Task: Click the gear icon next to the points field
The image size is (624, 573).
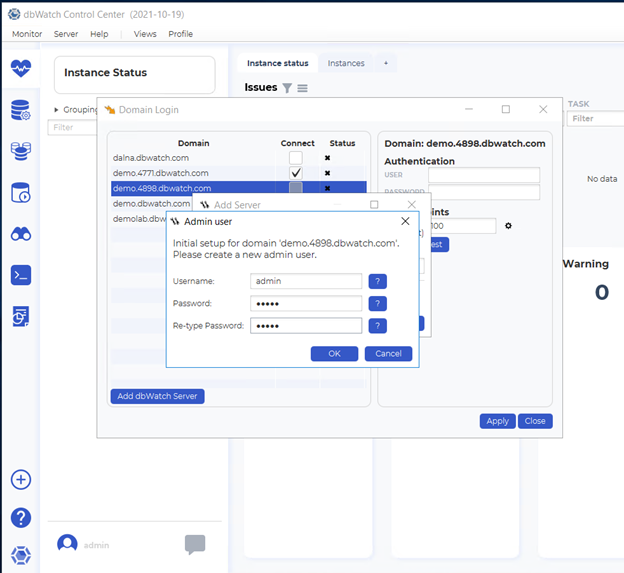Action: click(508, 226)
